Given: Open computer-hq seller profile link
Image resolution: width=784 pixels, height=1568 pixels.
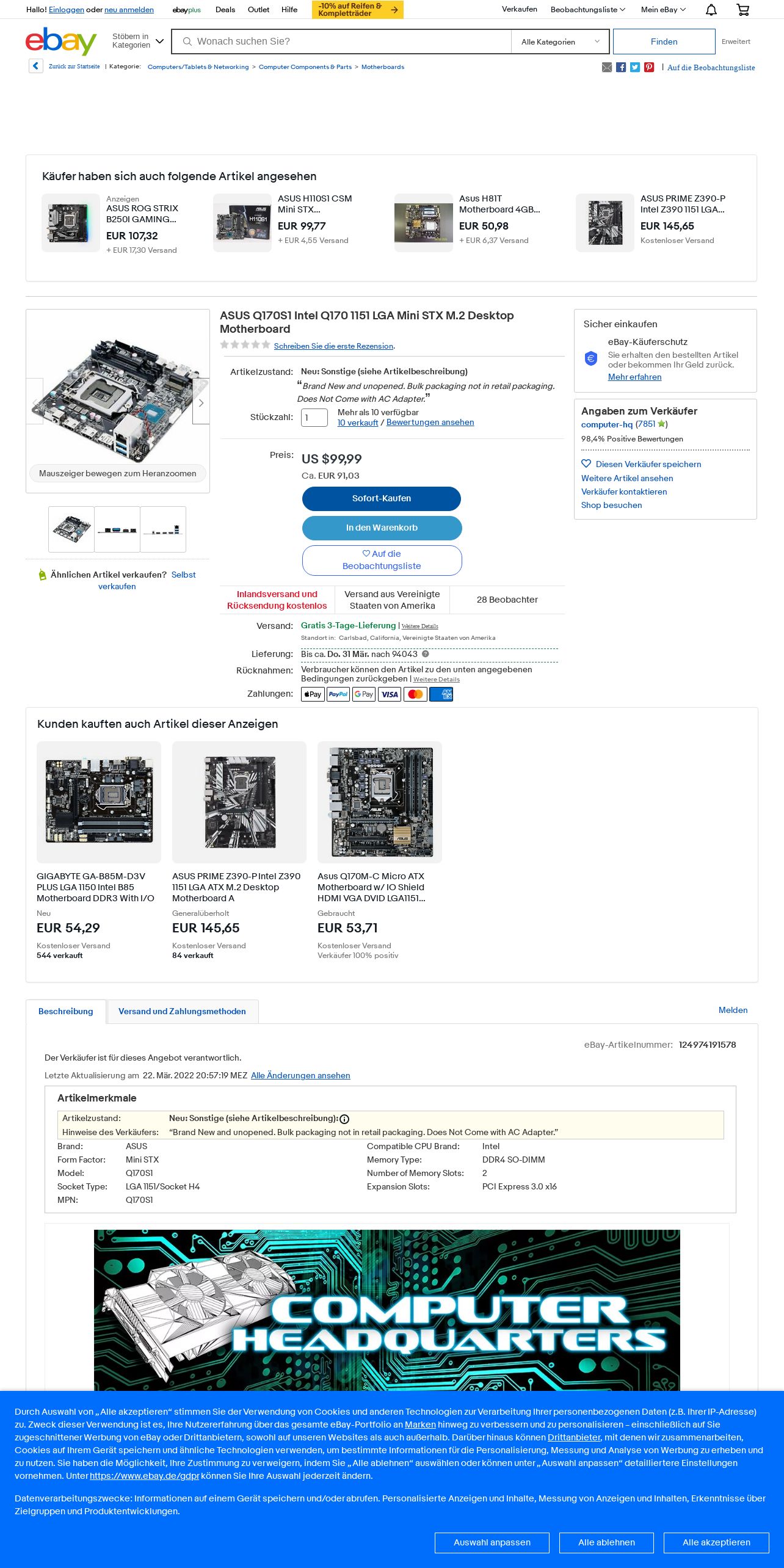Looking at the screenshot, I should (607, 424).
